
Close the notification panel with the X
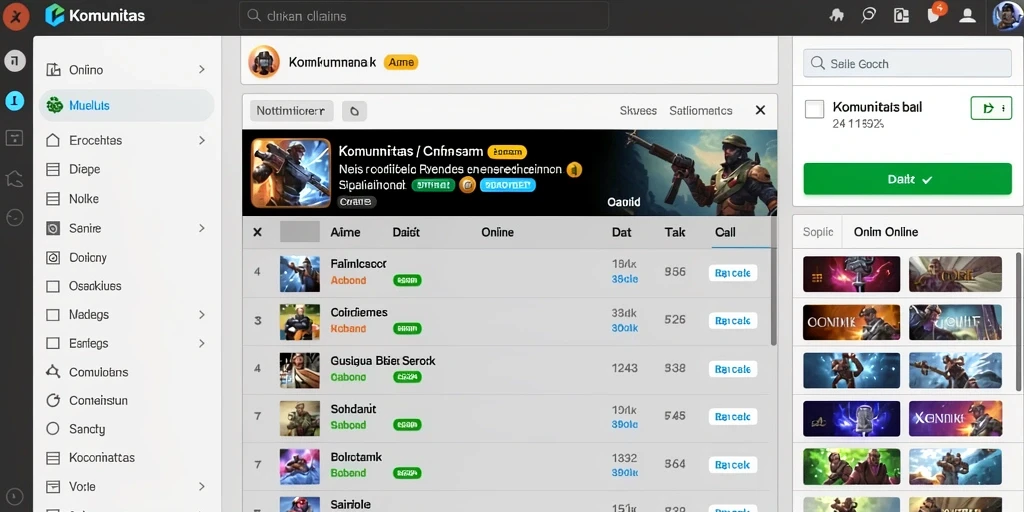(x=760, y=110)
